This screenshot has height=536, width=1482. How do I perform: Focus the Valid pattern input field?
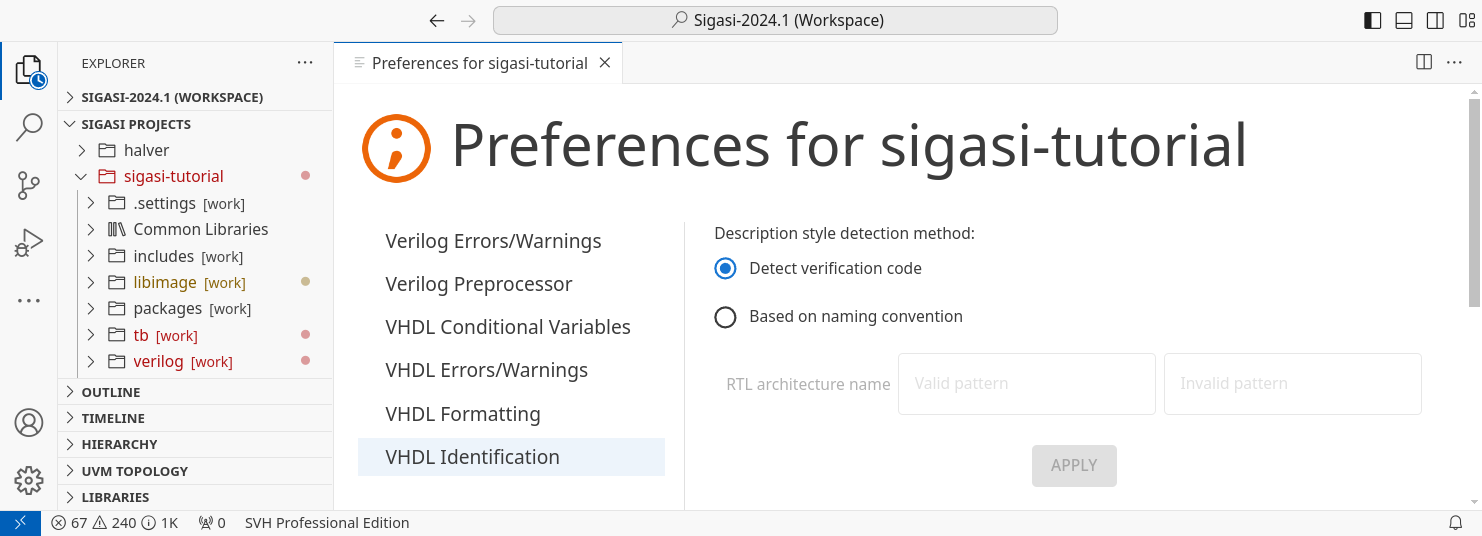tap(1027, 384)
